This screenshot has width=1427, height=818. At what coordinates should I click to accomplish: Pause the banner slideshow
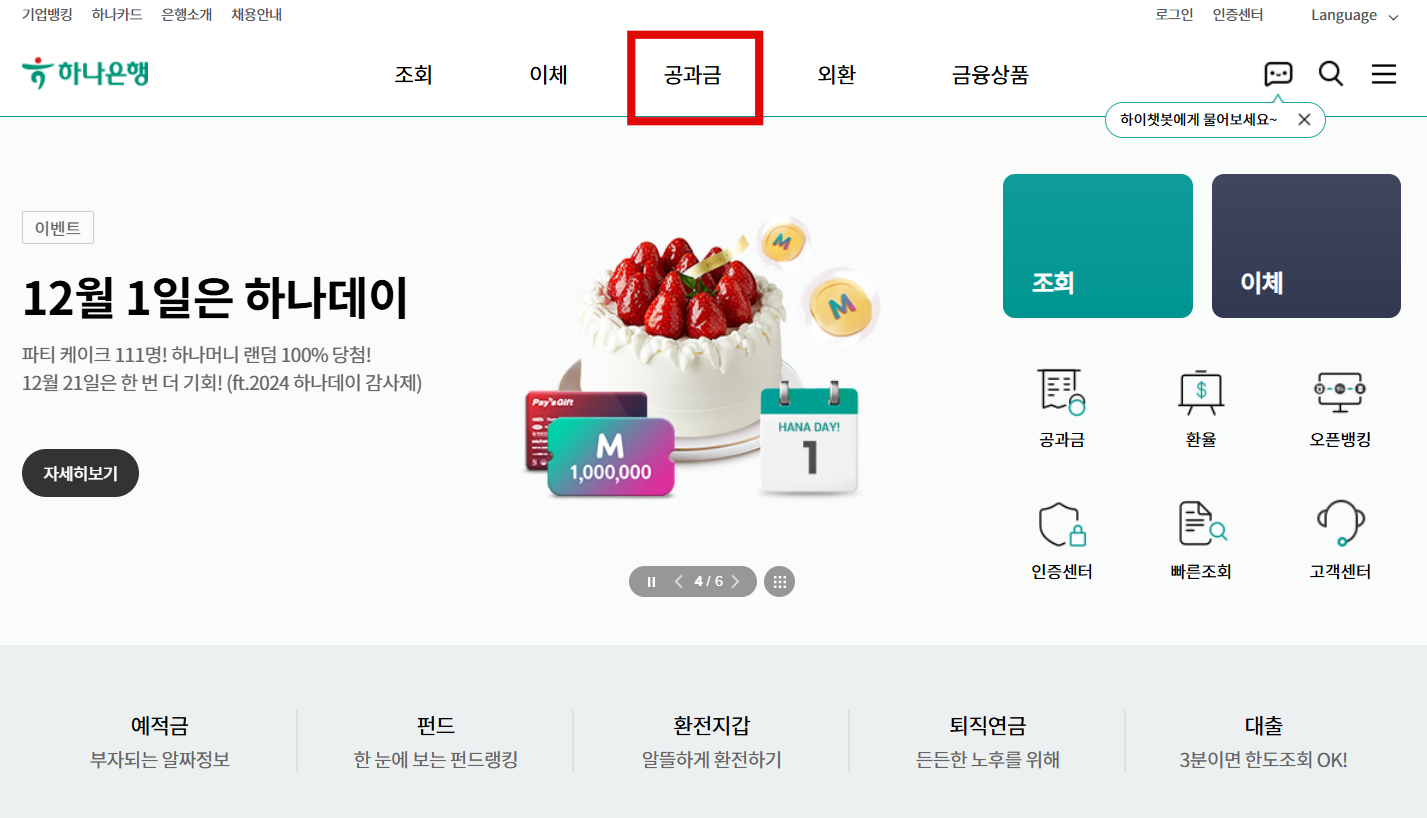pos(652,582)
